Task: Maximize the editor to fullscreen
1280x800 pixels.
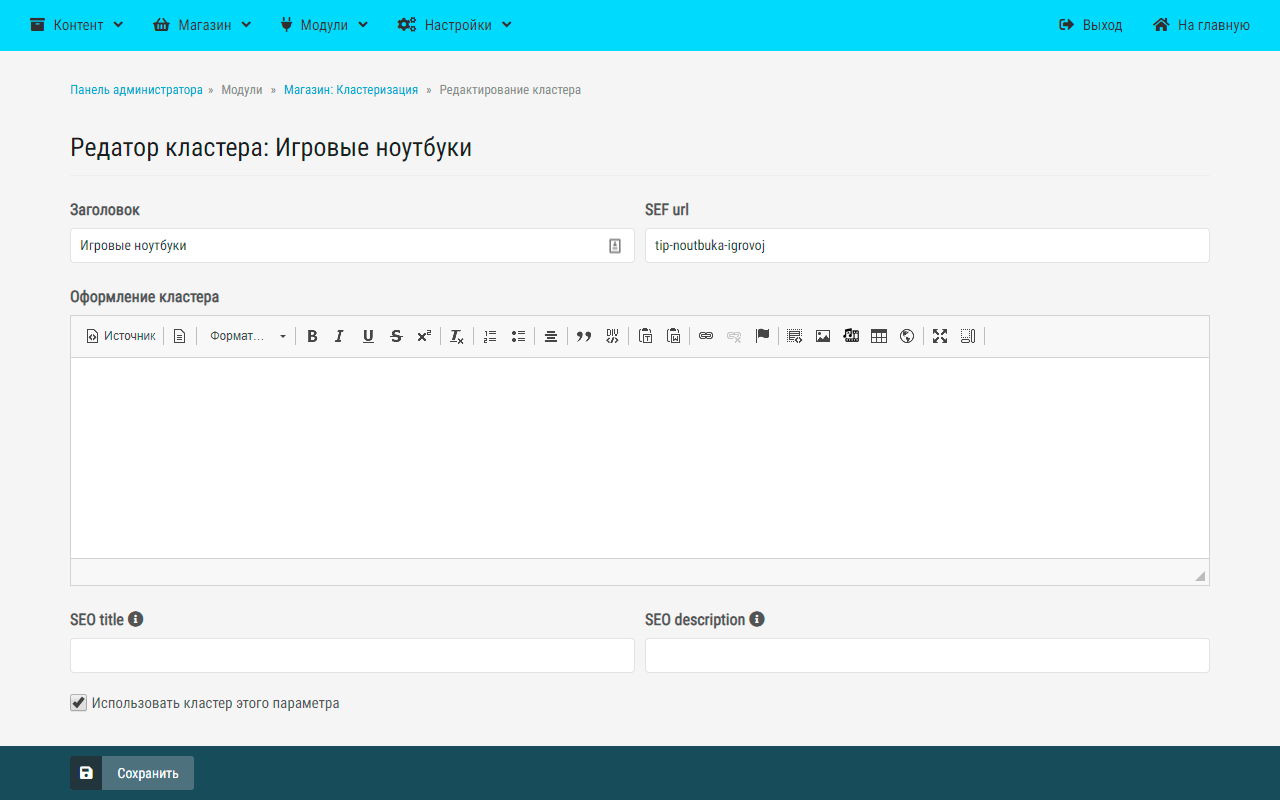Action: (x=940, y=336)
